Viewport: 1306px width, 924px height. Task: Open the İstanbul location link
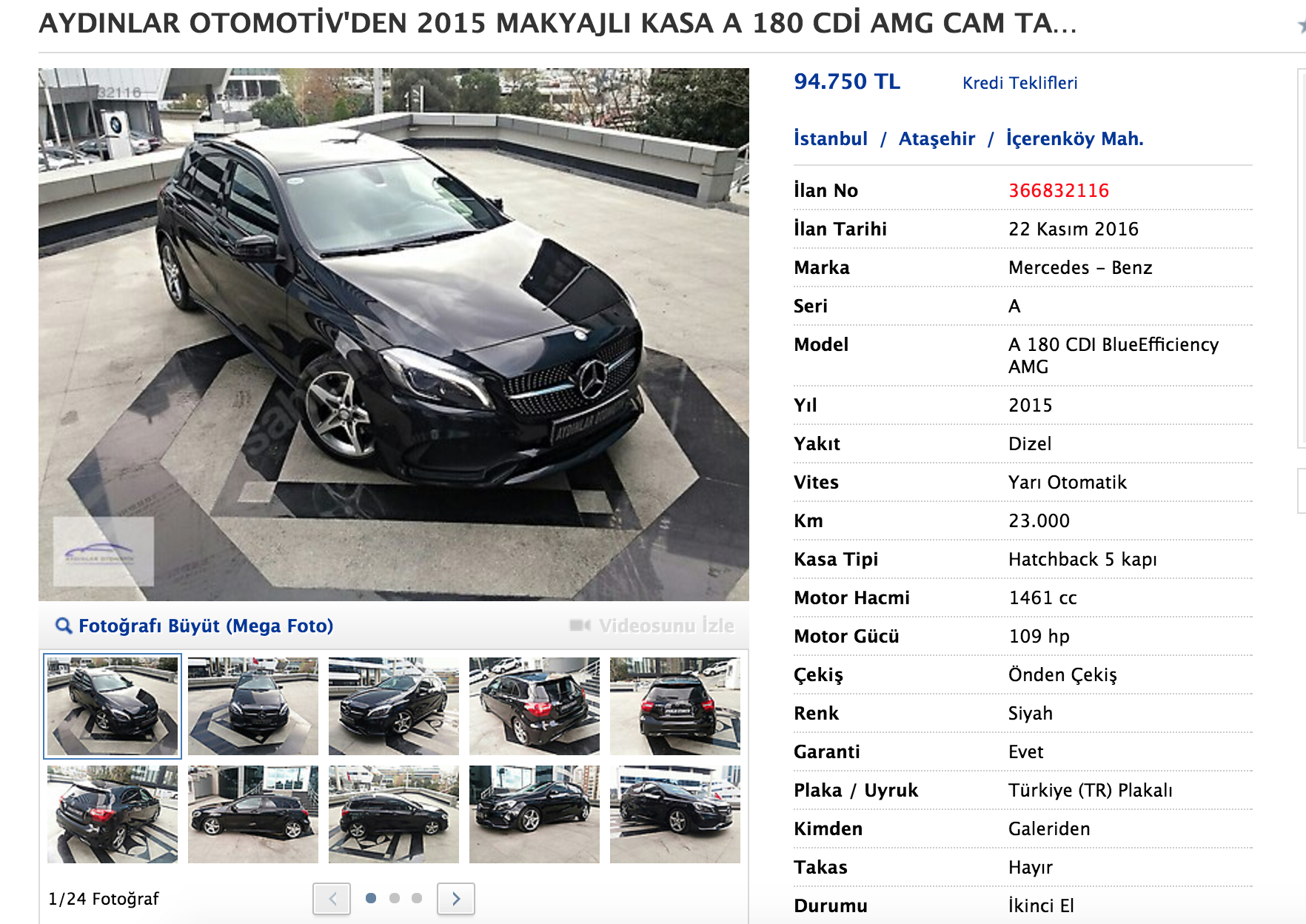[x=830, y=138]
